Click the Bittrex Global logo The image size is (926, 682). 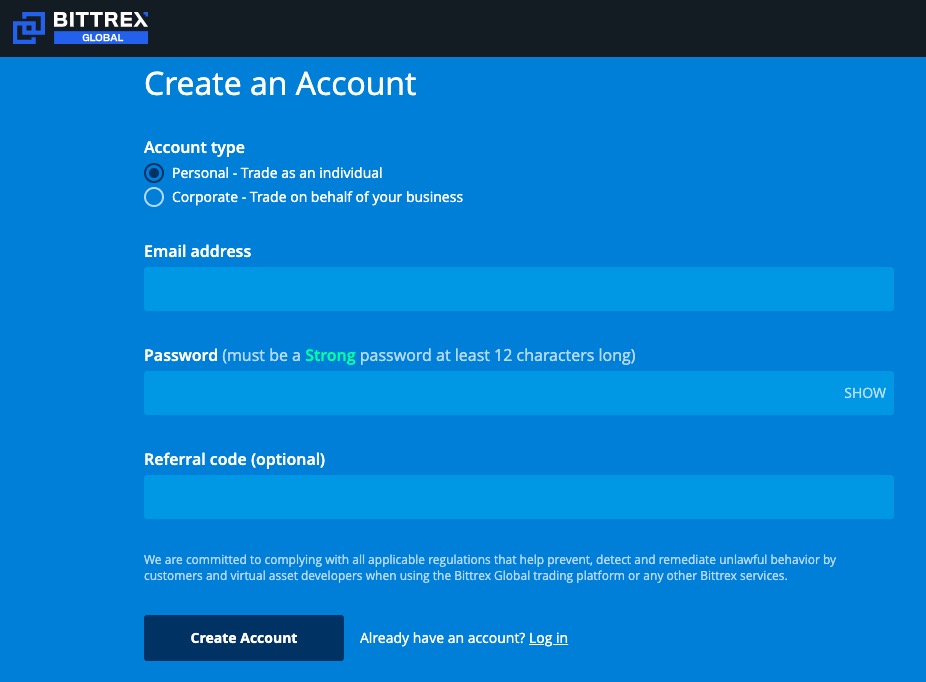coord(80,28)
